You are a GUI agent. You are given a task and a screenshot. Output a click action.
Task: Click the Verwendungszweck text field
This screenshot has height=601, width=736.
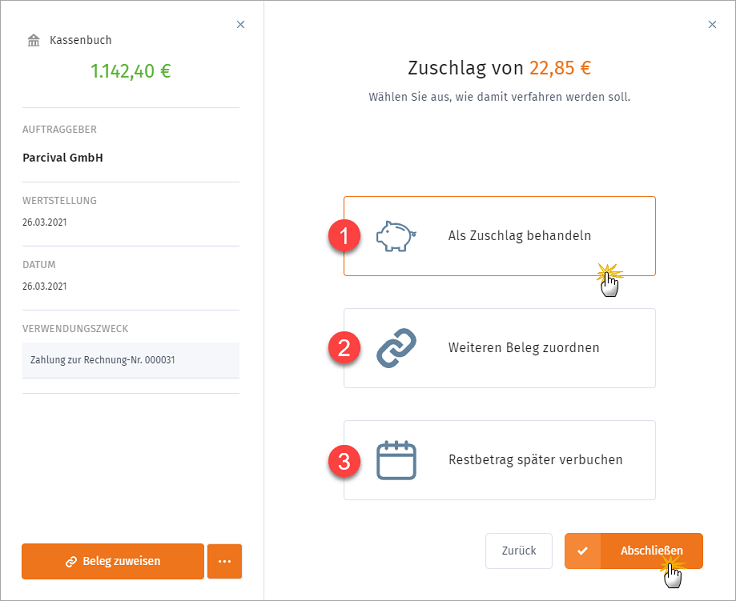(x=130, y=360)
